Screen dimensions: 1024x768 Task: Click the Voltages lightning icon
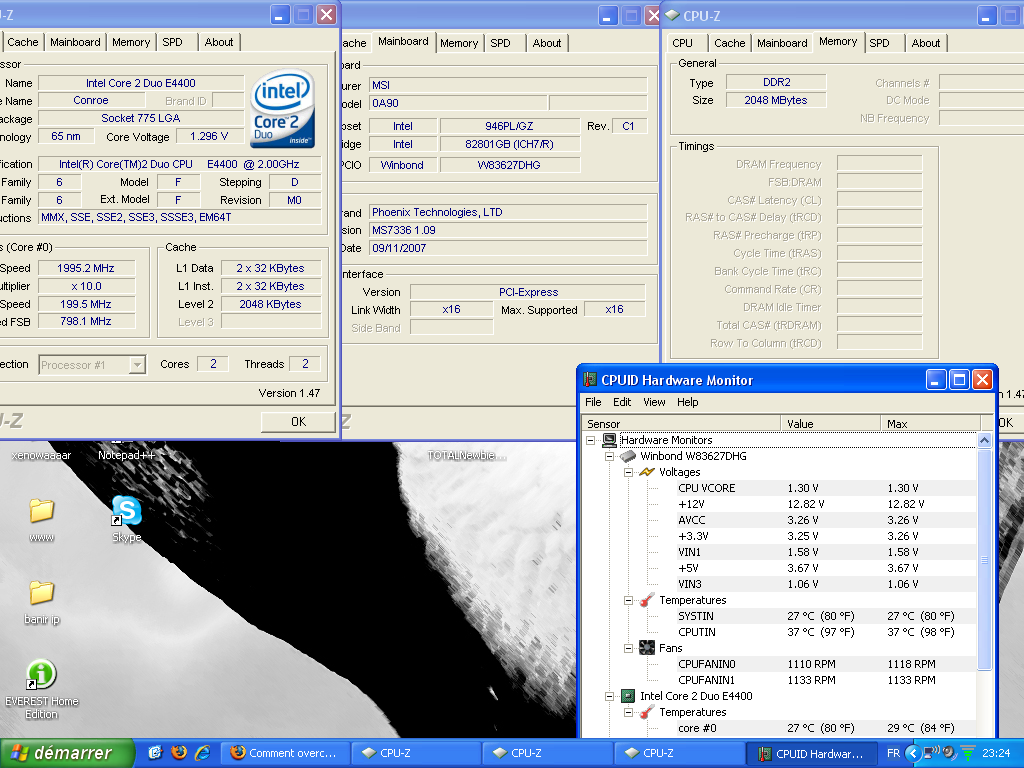pyautogui.click(x=647, y=472)
